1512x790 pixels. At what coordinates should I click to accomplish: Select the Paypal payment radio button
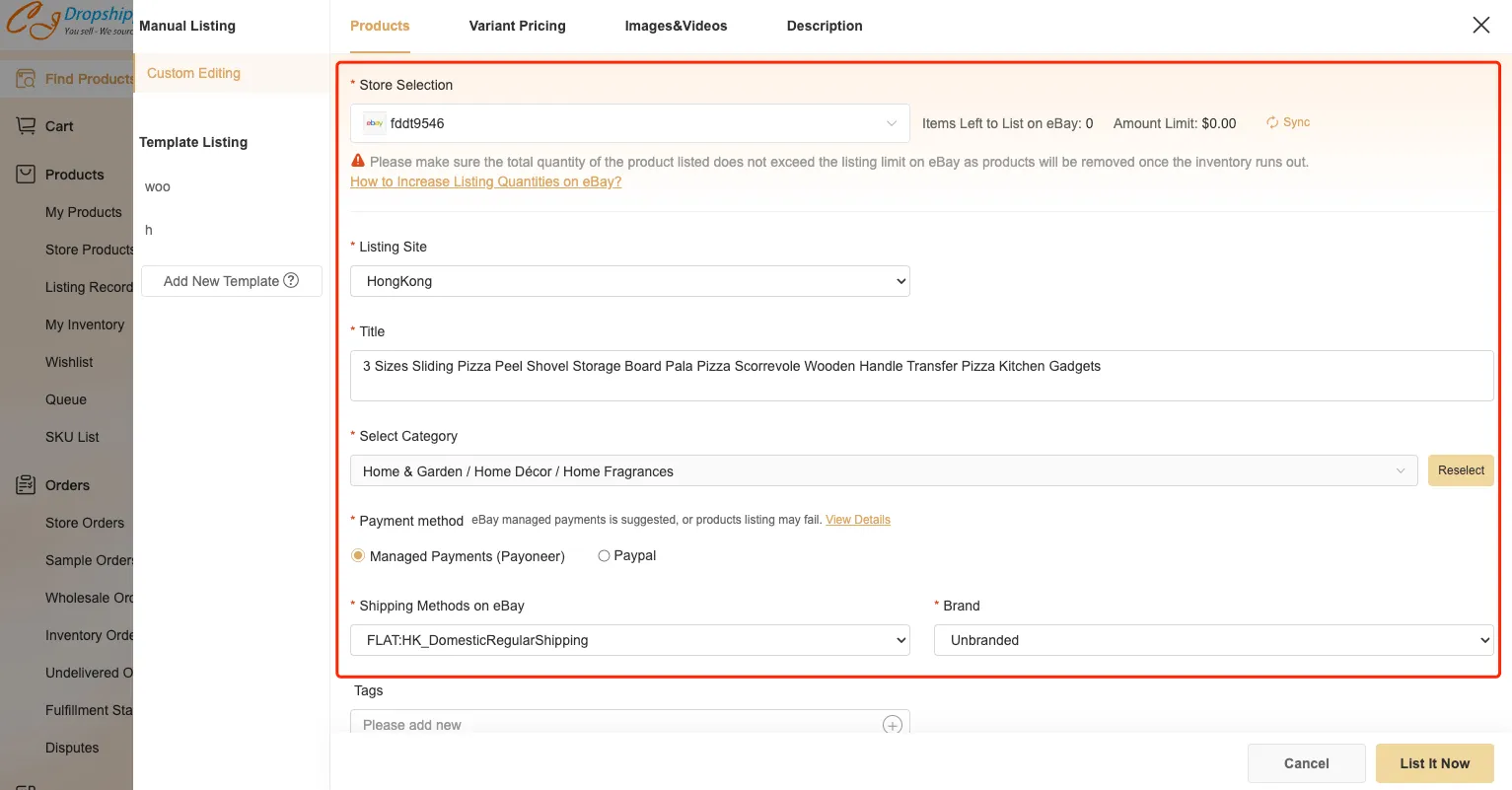[604, 556]
